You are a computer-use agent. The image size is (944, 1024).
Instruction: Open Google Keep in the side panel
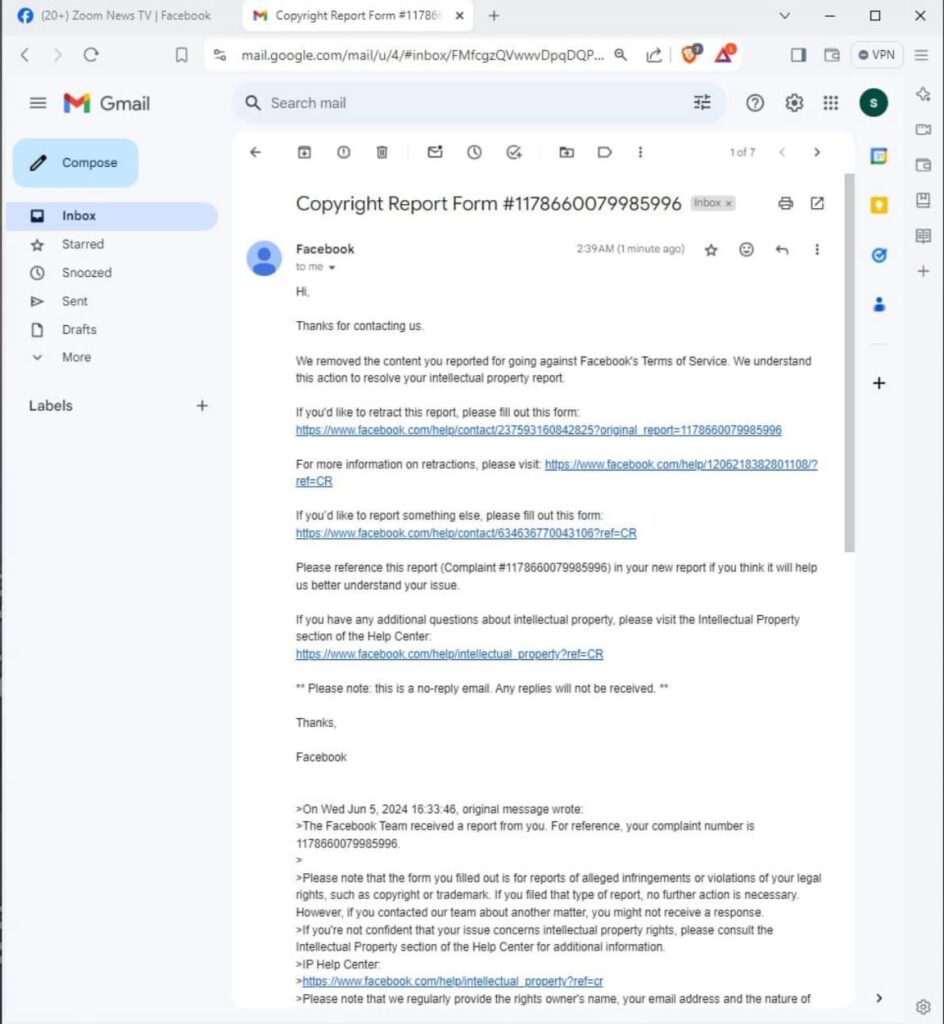click(879, 205)
